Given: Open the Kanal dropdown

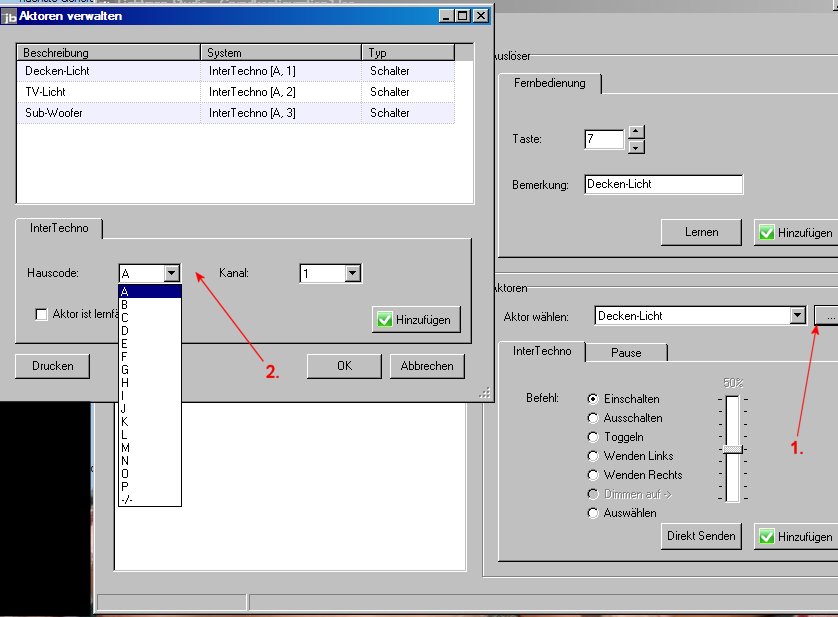Looking at the screenshot, I should tap(351, 273).
